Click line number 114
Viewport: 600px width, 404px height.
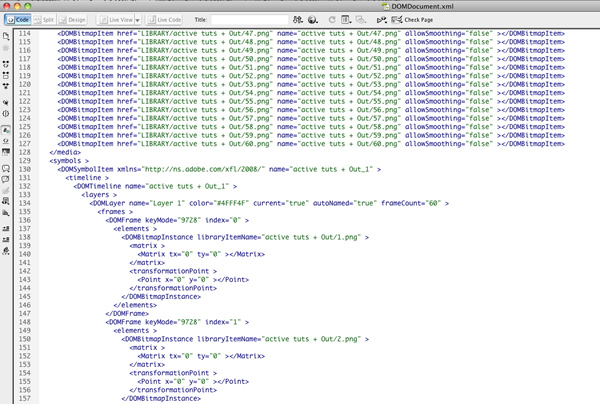click(x=25, y=33)
